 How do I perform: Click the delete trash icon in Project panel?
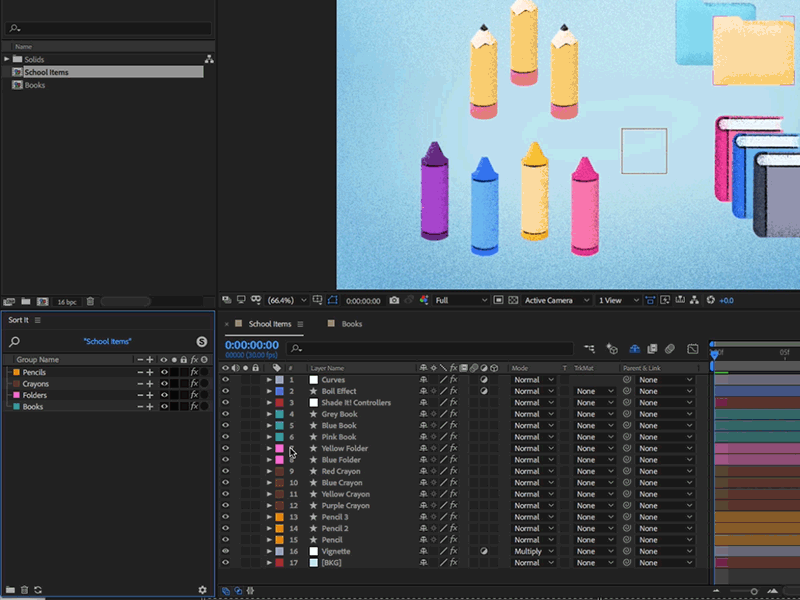point(90,301)
